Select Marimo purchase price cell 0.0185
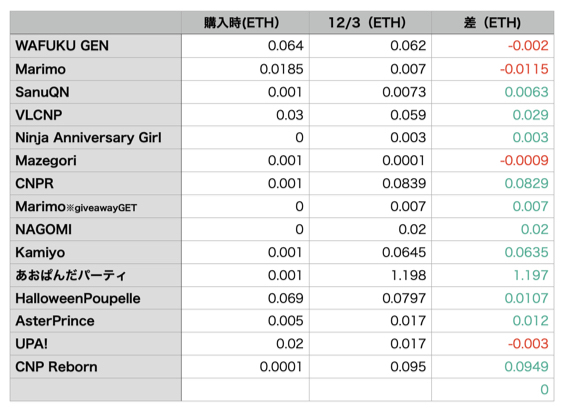 point(245,69)
